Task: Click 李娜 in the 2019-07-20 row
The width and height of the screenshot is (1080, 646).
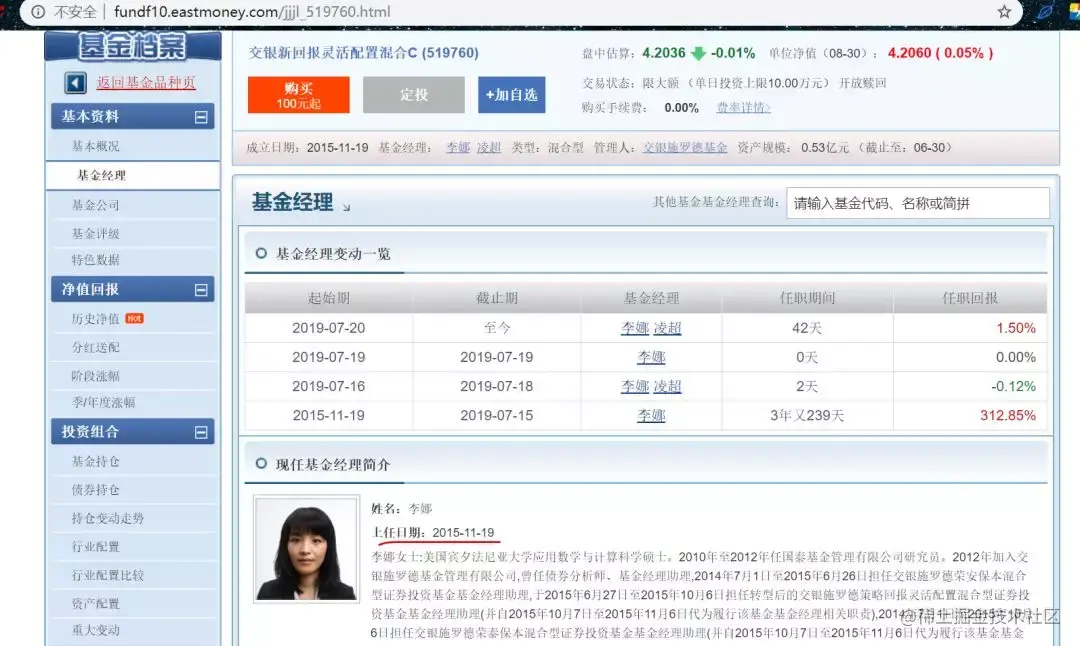Action: pyautogui.click(x=635, y=328)
